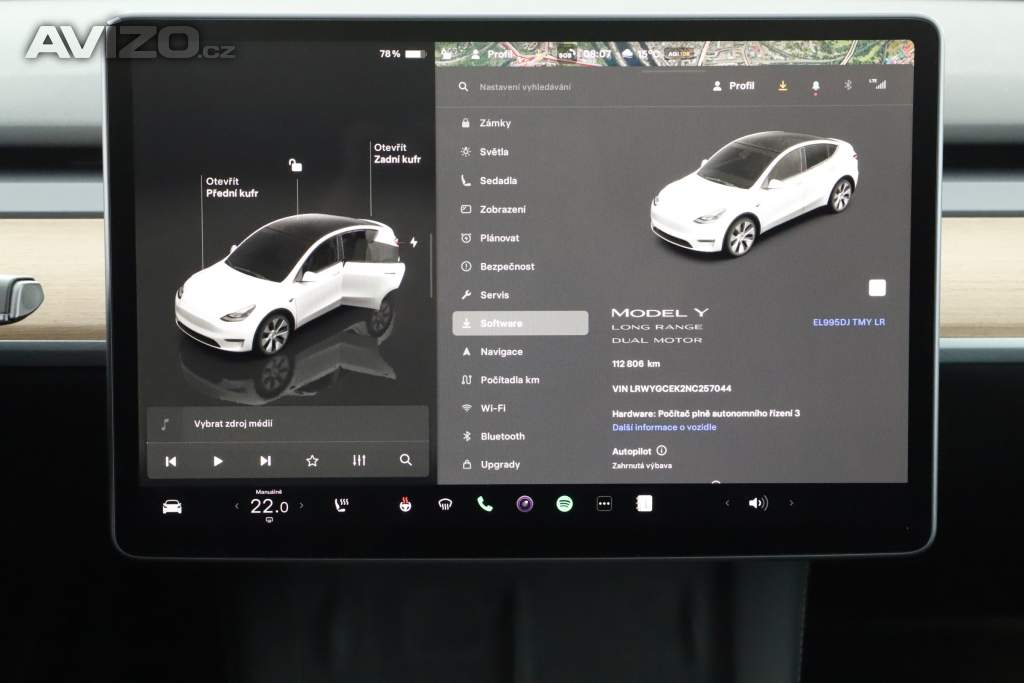The height and width of the screenshot is (683, 1024).
Task: Tap the odometer reading 112 806 km
Action: [x=636, y=364]
